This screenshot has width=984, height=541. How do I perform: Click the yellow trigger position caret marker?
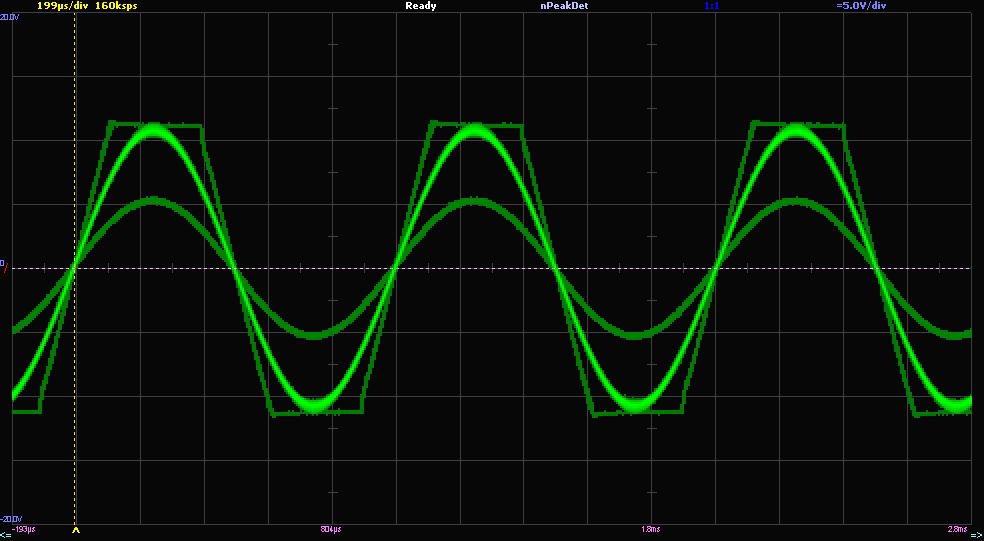point(76,531)
